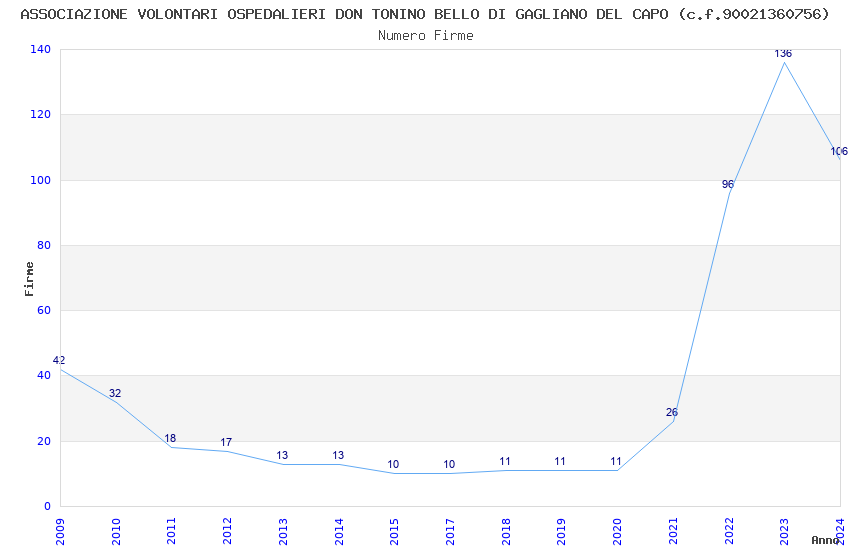Click the 2010 year label on x-axis
Image resolution: width=850 pixels, height=550 pixels.
(x=115, y=531)
